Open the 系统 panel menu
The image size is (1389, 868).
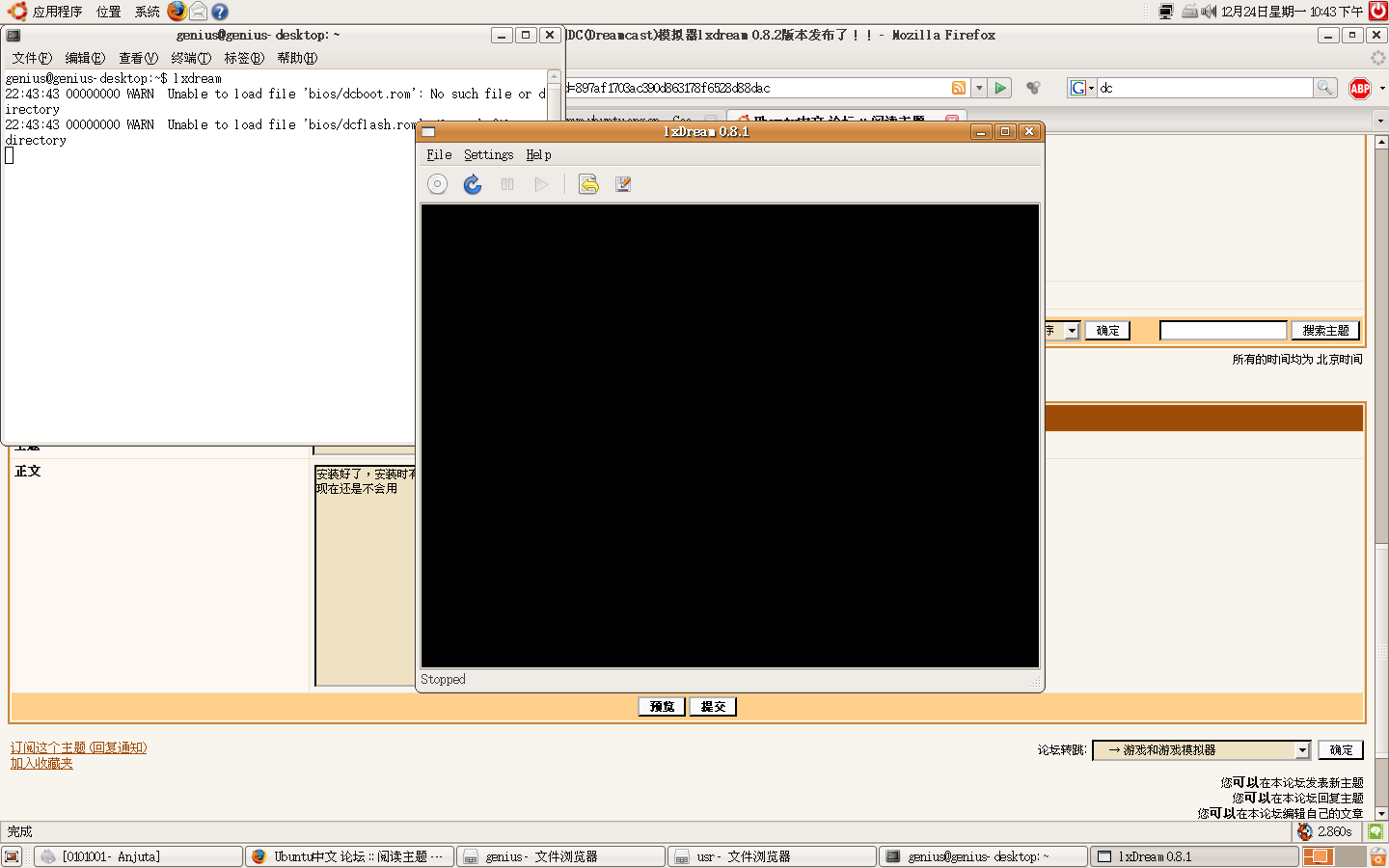tap(148, 12)
